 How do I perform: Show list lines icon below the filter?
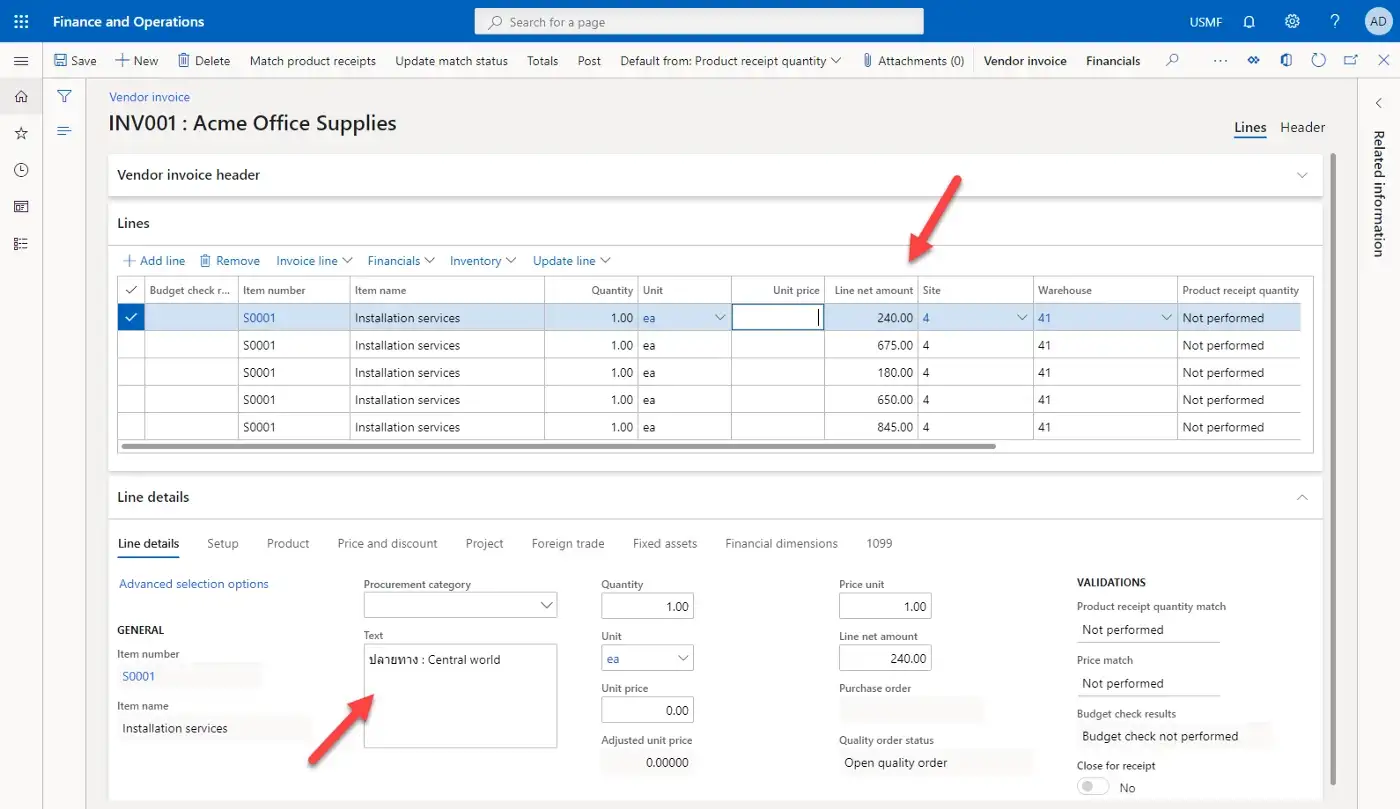[64, 131]
